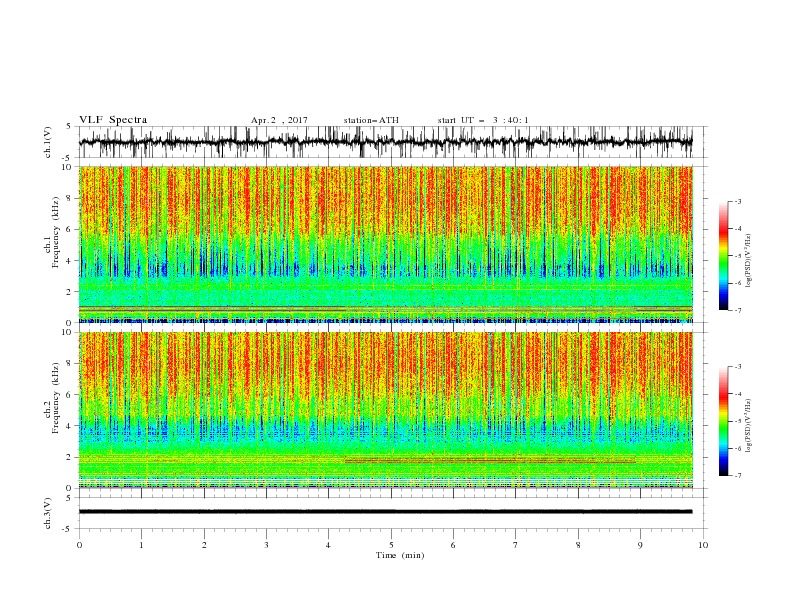Click the "5" tick on Time axis
Image resolution: width=792 pixels, height=612 pixels.
(x=391, y=545)
